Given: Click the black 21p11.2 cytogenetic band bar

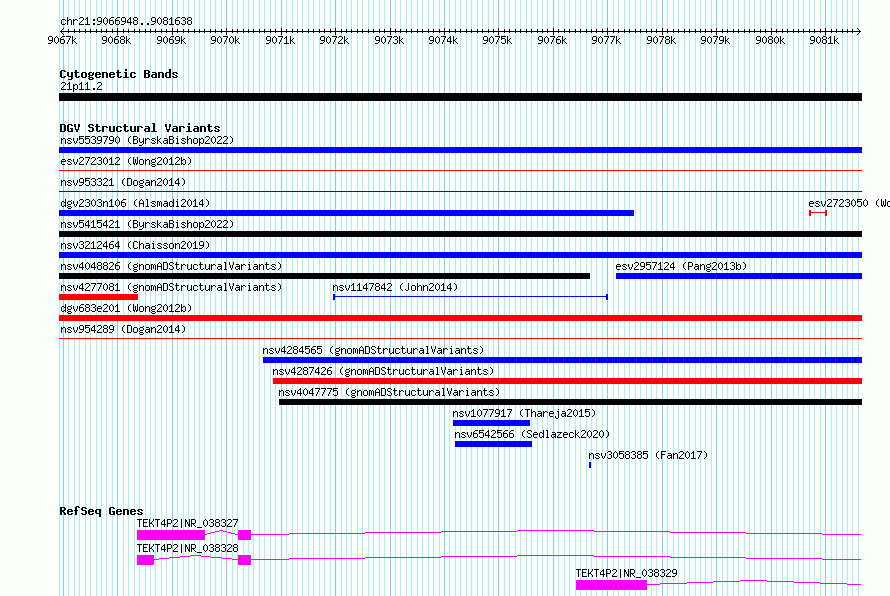Looking at the screenshot, I should point(460,97).
